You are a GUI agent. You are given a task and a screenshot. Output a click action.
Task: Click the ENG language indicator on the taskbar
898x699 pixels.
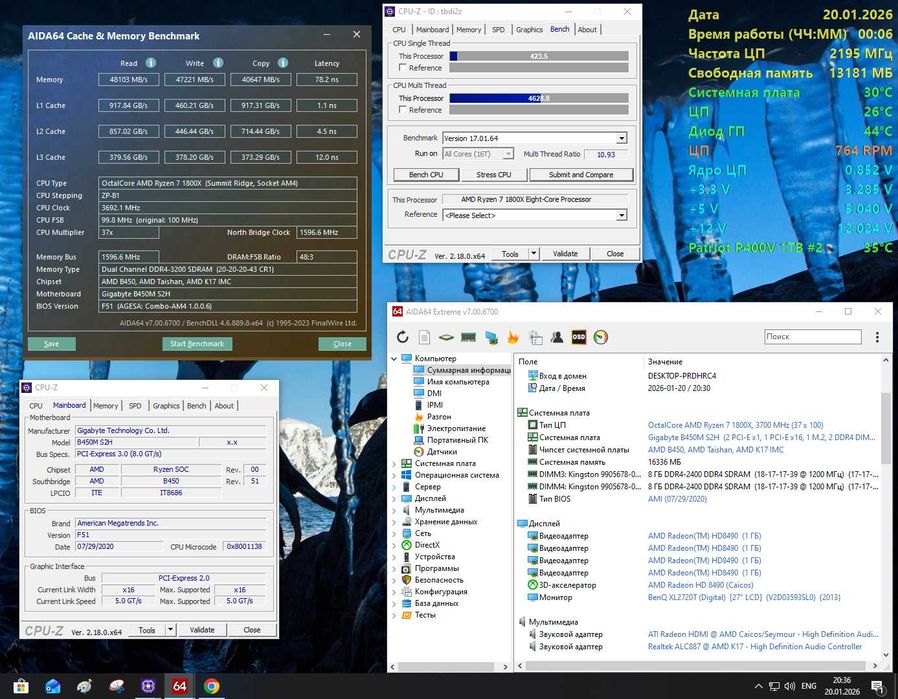point(809,686)
